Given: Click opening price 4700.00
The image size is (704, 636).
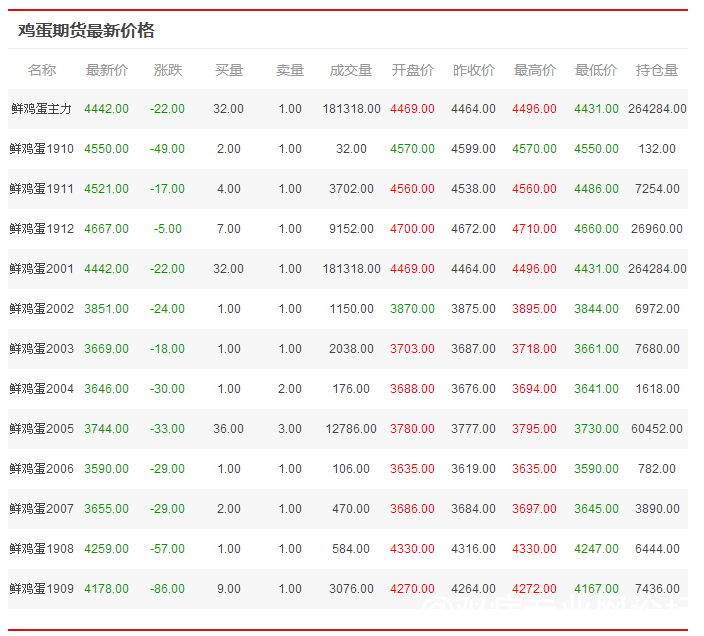Looking at the screenshot, I should (412, 228).
